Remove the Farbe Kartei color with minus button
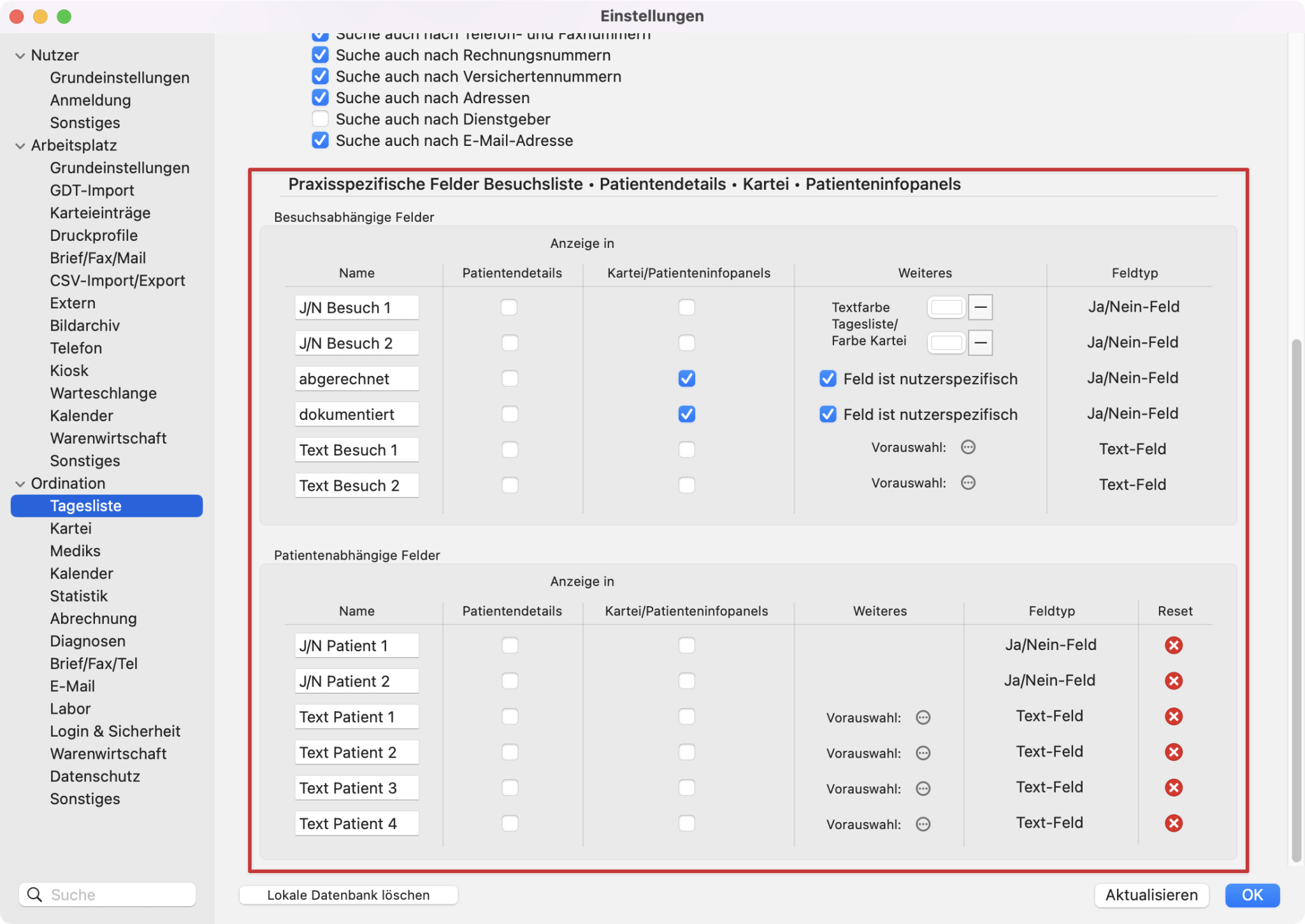The height and width of the screenshot is (924, 1305). [981, 343]
